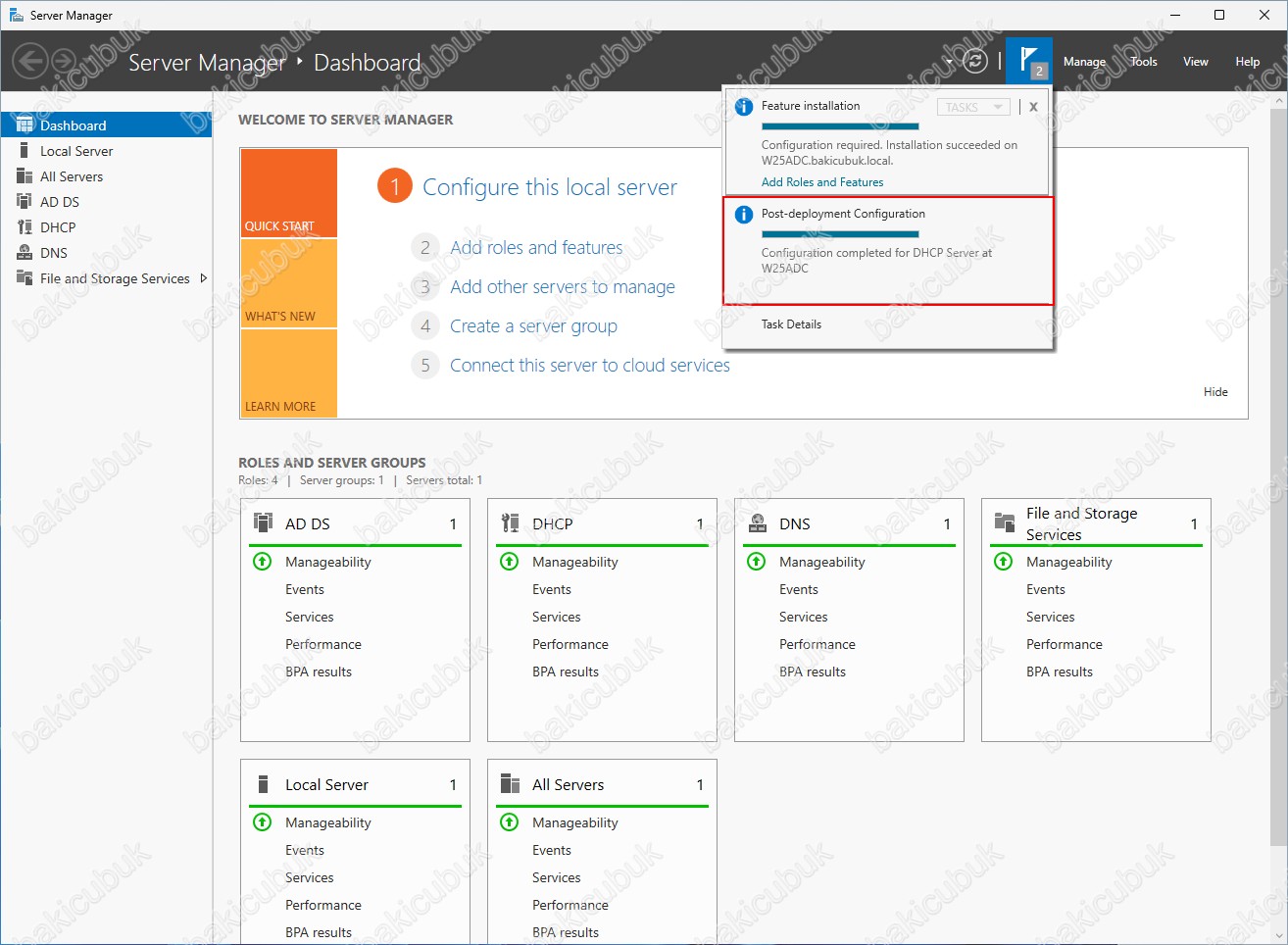Click Post-deployment Configuration info icon
1288x945 pixels.
744,215
